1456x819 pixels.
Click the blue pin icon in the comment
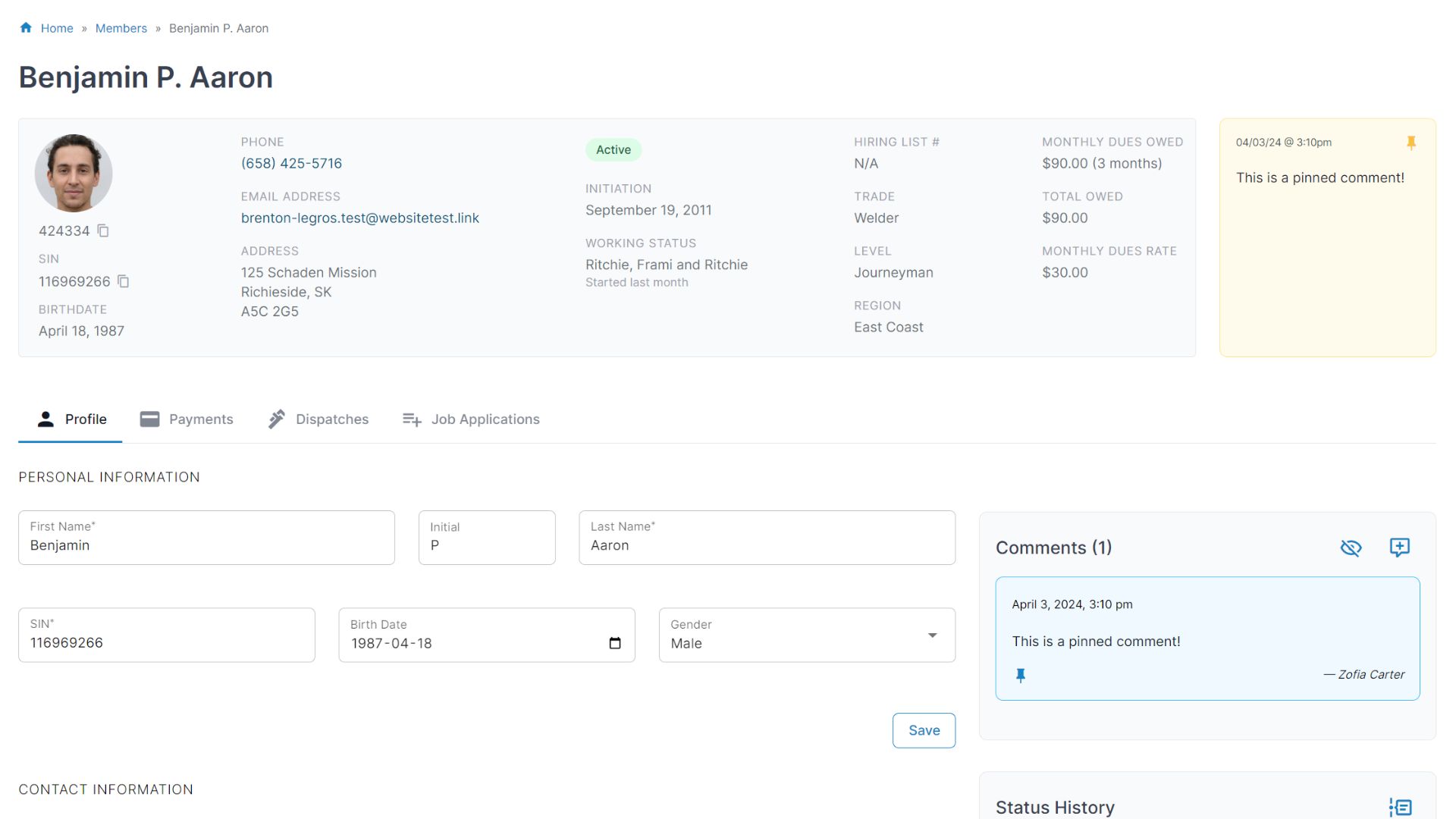click(1021, 675)
